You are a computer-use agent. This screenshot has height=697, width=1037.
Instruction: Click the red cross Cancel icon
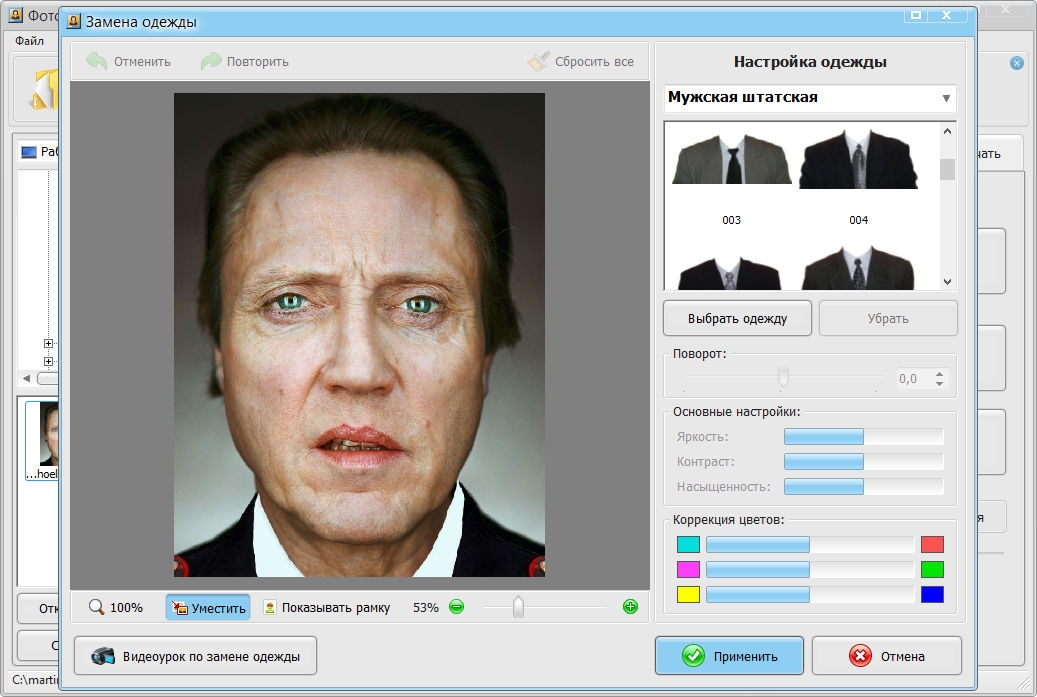point(860,656)
